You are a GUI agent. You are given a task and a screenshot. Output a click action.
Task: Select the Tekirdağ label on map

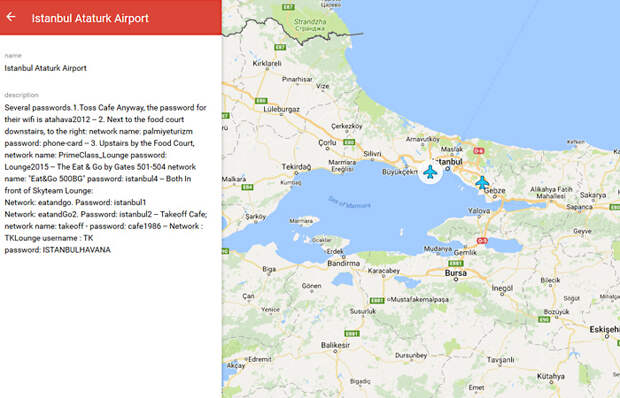click(296, 167)
